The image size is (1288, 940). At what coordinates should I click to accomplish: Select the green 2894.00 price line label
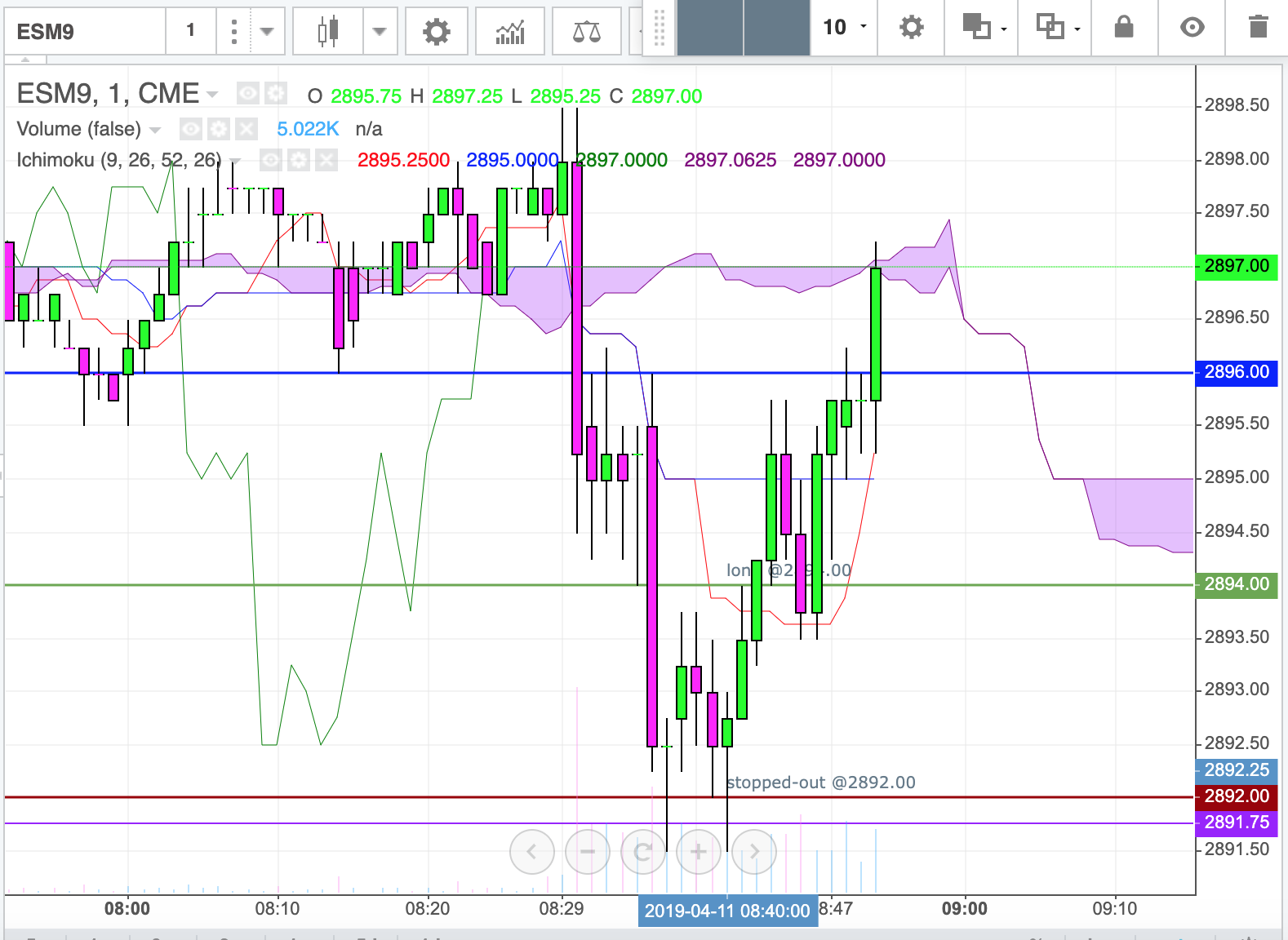1237,584
